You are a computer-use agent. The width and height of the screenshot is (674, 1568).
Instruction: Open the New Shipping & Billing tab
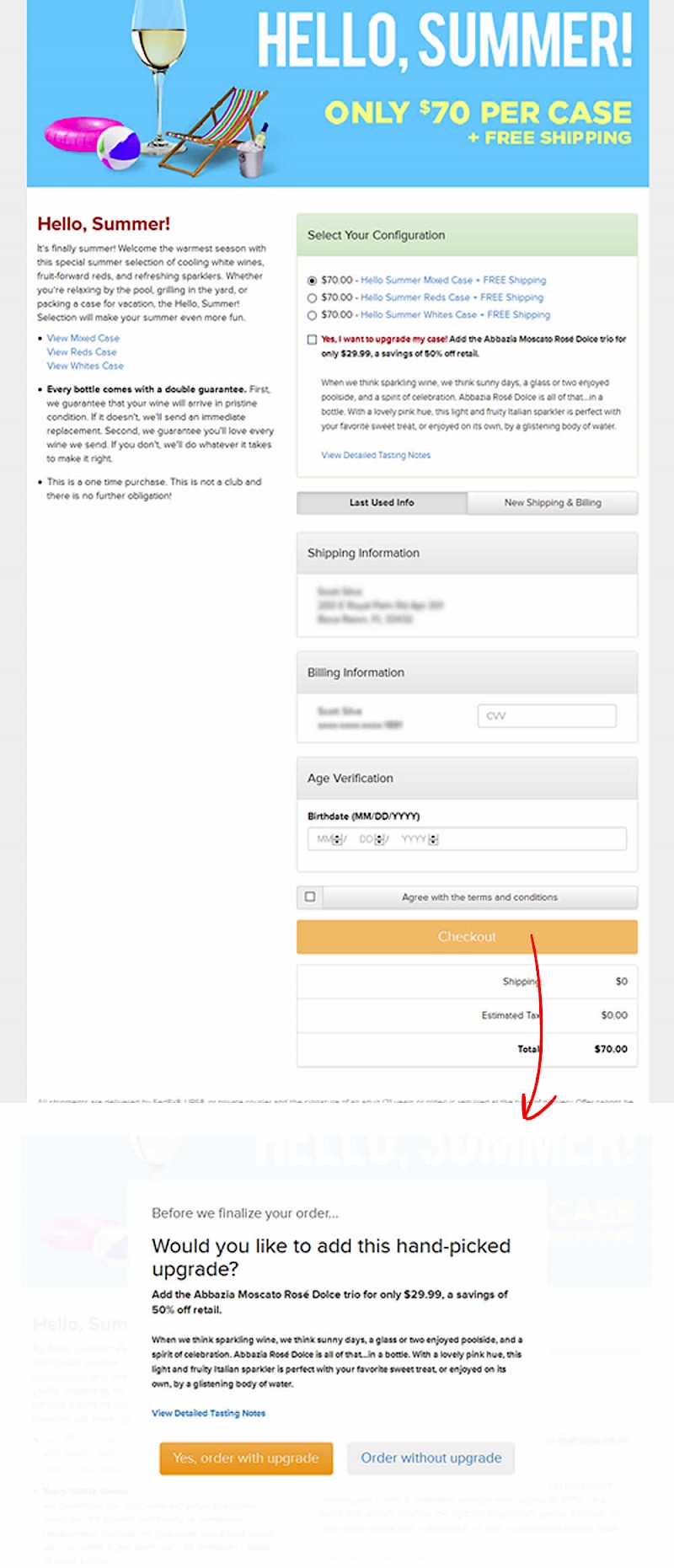[552, 502]
